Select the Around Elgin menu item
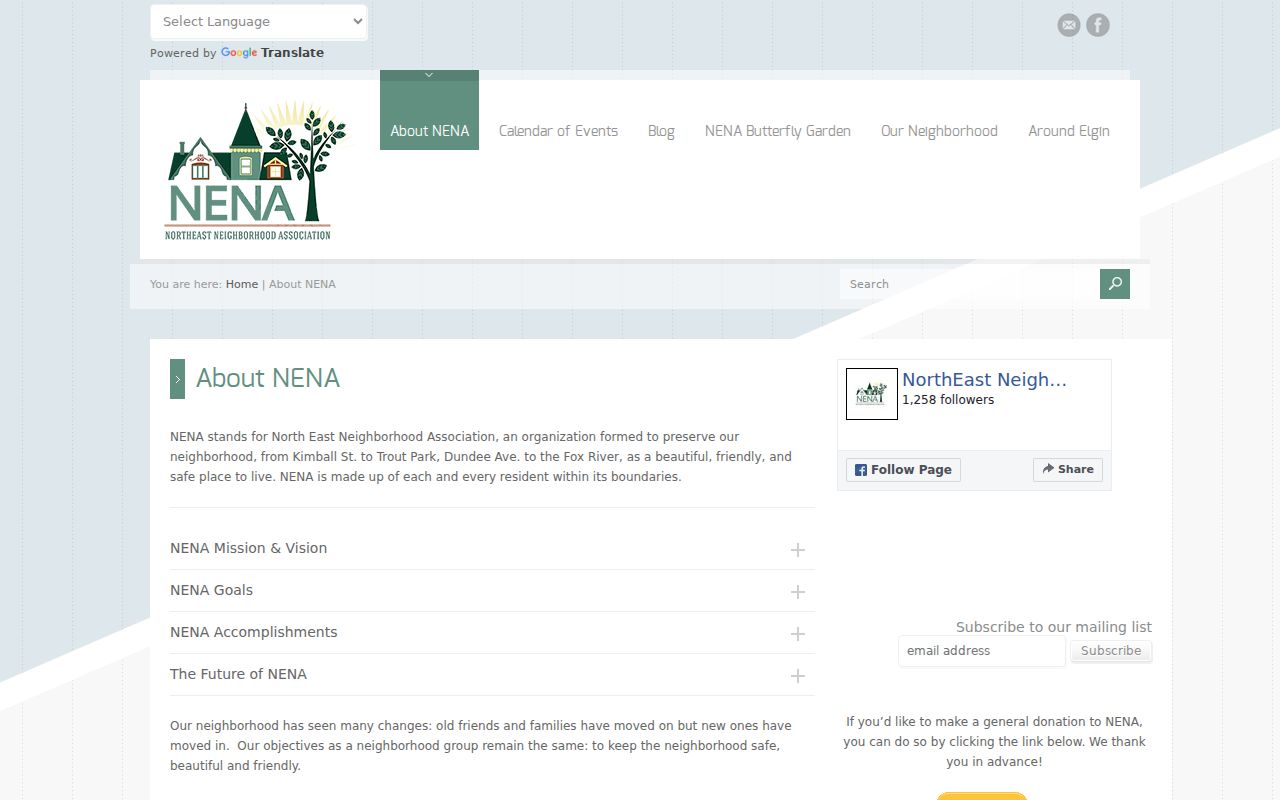 pyautogui.click(x=1069, y=131)
